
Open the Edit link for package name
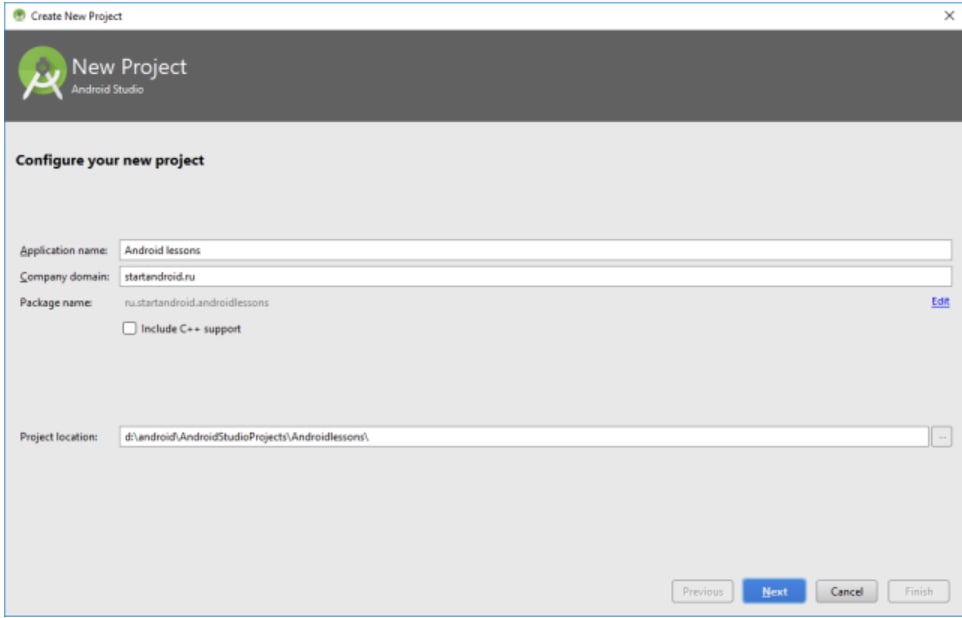[x=940, y=301]
